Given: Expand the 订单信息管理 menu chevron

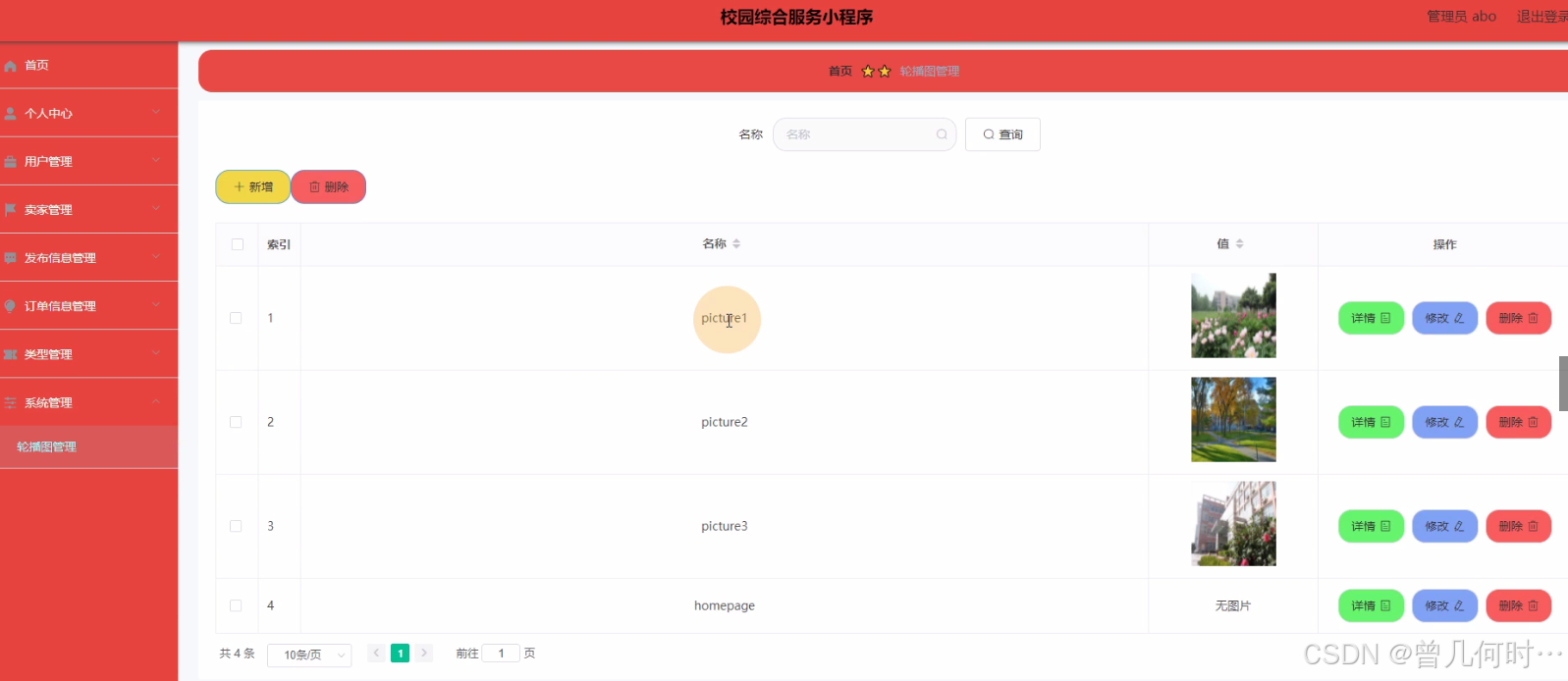Looking at the screenshot, I should click(x=156, y=305).
